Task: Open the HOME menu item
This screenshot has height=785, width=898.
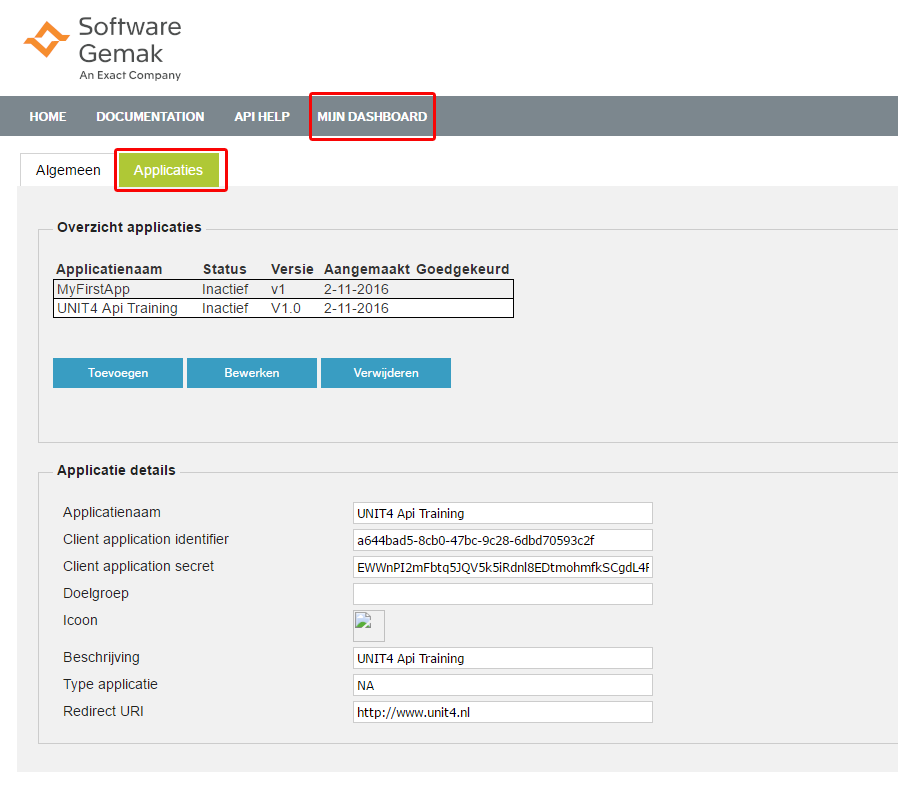Action: (48, 117)
